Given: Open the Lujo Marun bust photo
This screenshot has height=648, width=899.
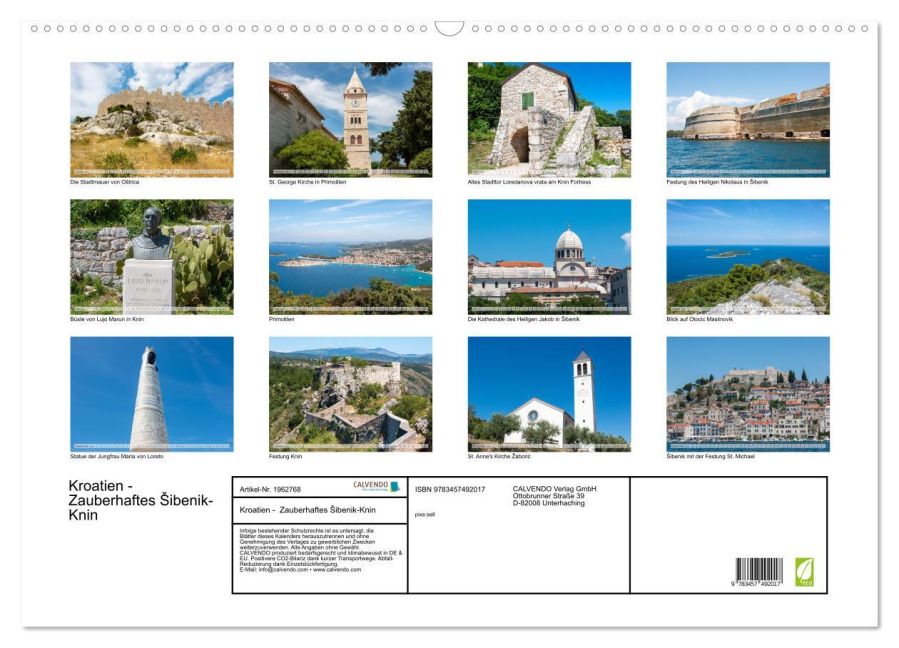Looking at the screenshot, I should click(152, 256).
